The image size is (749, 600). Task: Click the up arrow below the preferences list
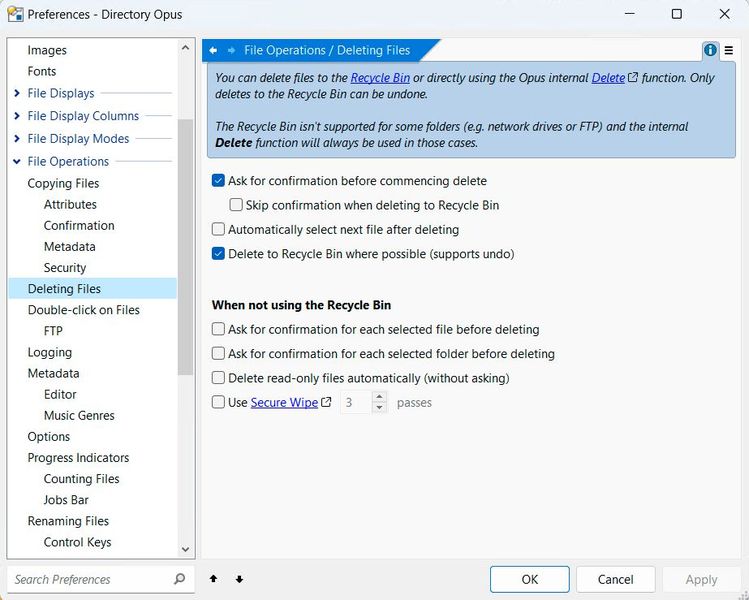coord(213,579)
